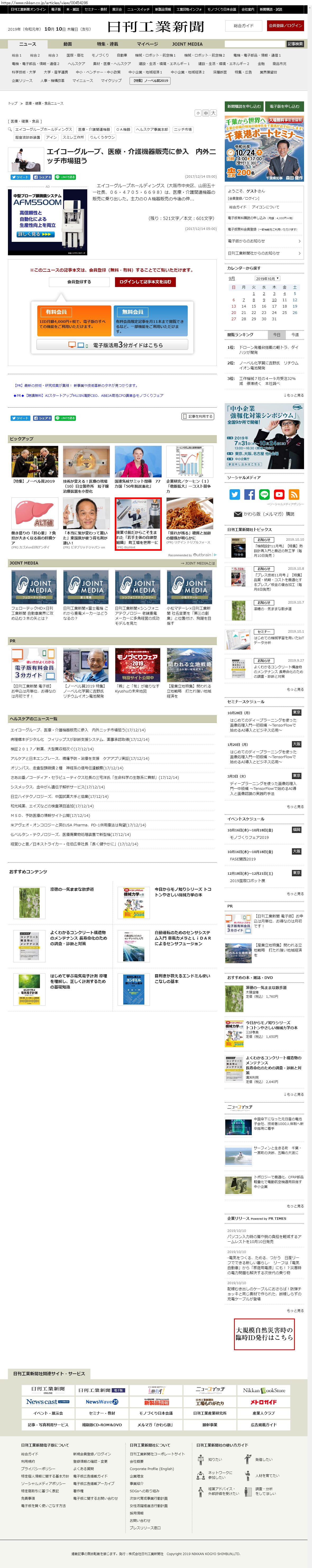Set font size to 小

point(198,113)
